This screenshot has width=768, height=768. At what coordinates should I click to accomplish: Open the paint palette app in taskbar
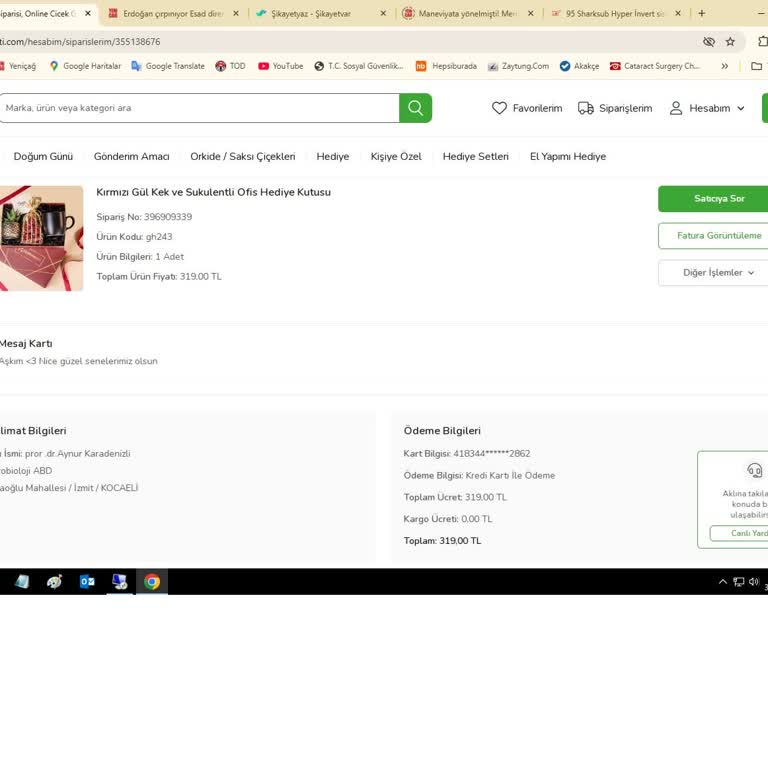(54, 581)
